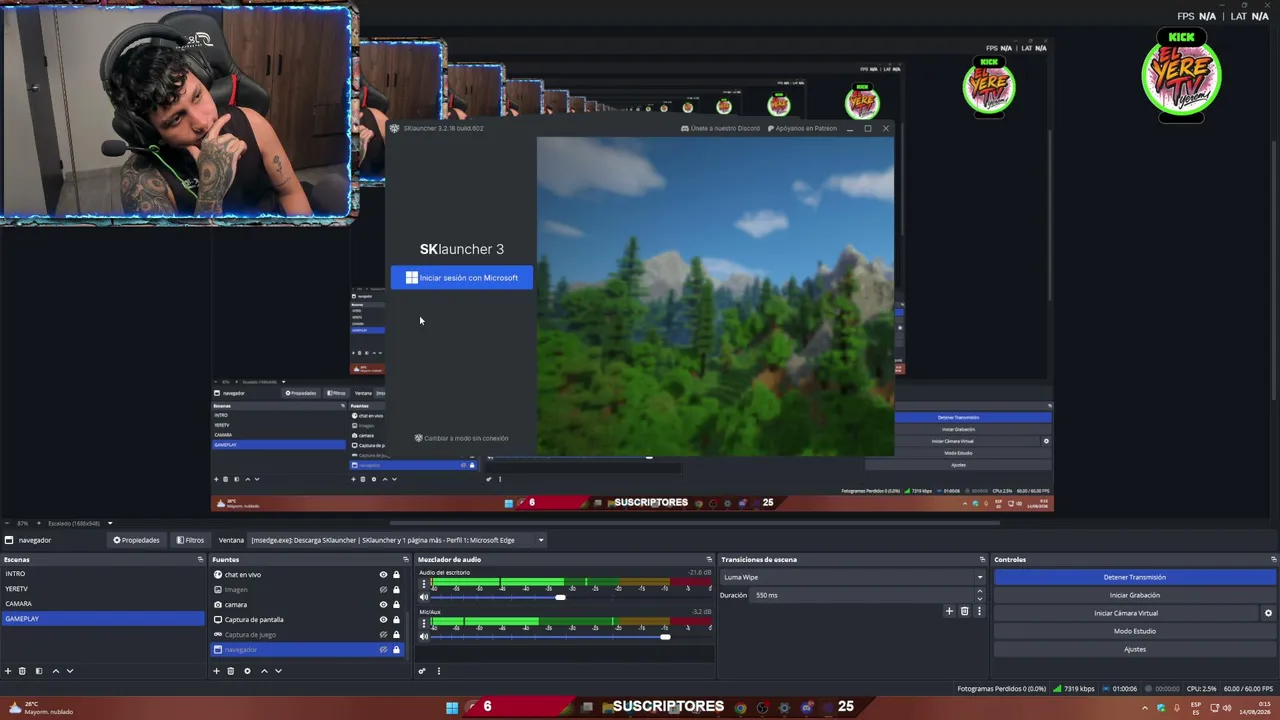Undock the Fuentes panel
This screenshot has width=1280, height=720.
406,560
